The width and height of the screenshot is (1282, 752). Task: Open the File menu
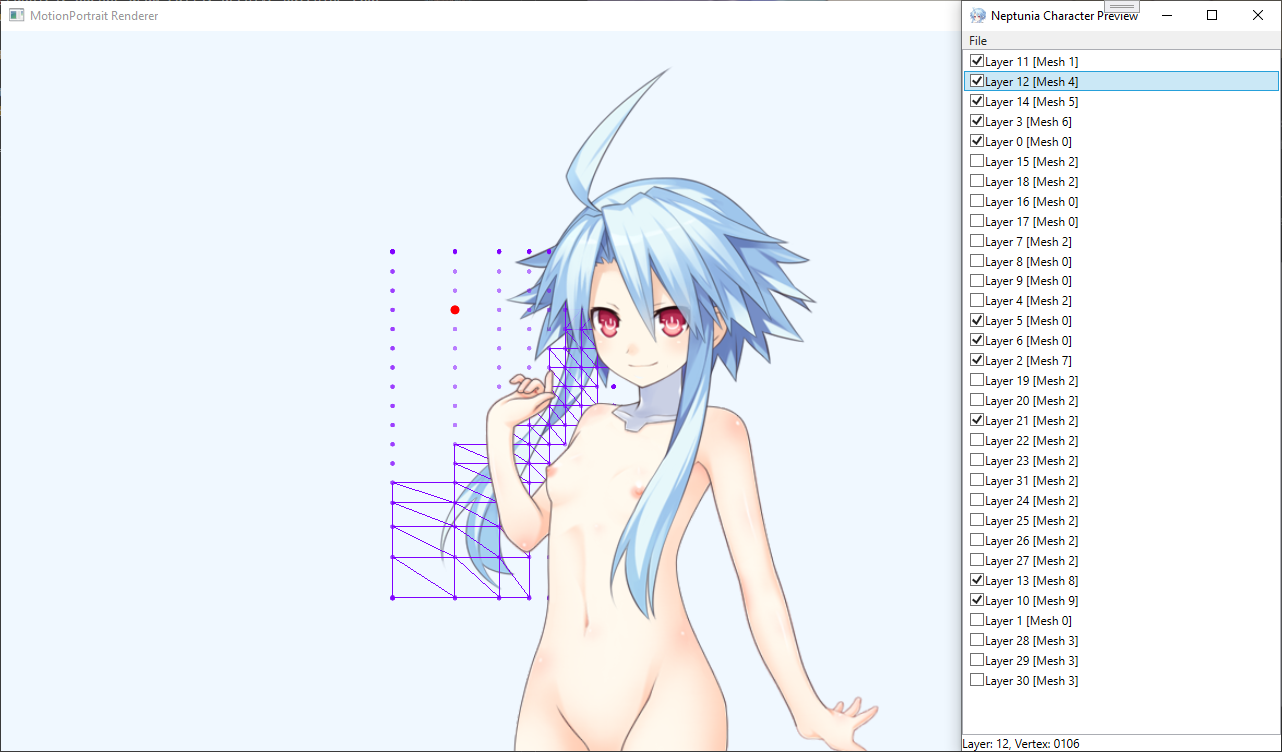pyautogui.click(x=977, y=41)
